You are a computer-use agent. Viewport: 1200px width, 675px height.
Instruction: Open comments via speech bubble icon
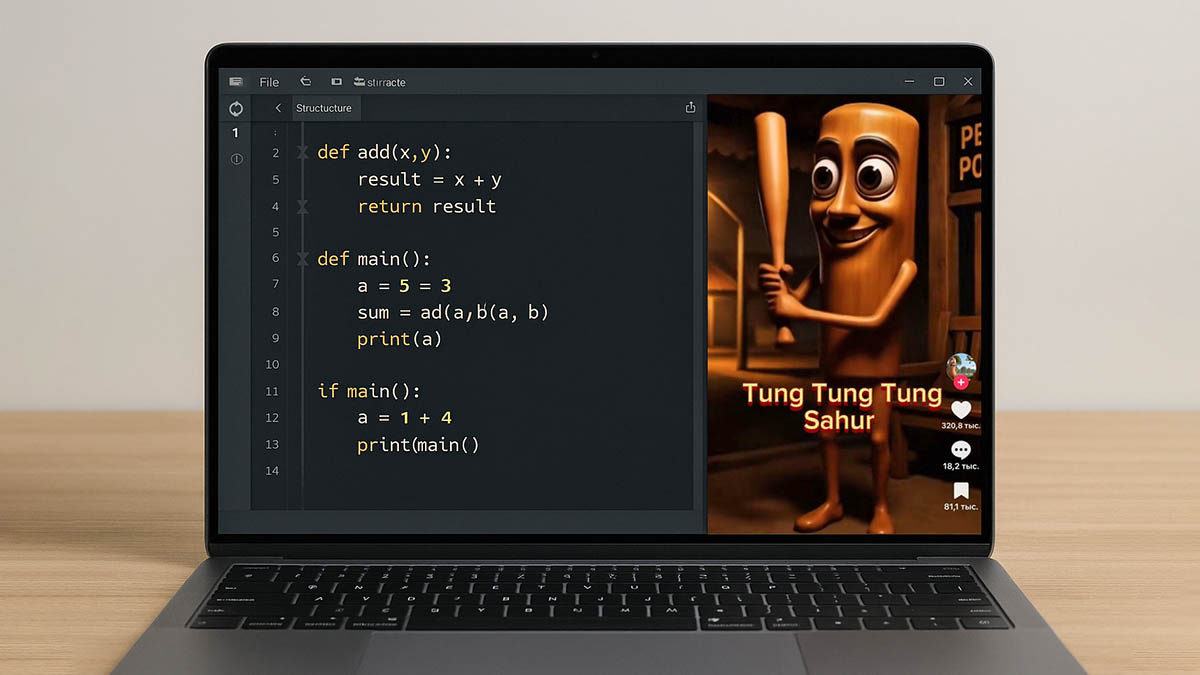(961, 450)
